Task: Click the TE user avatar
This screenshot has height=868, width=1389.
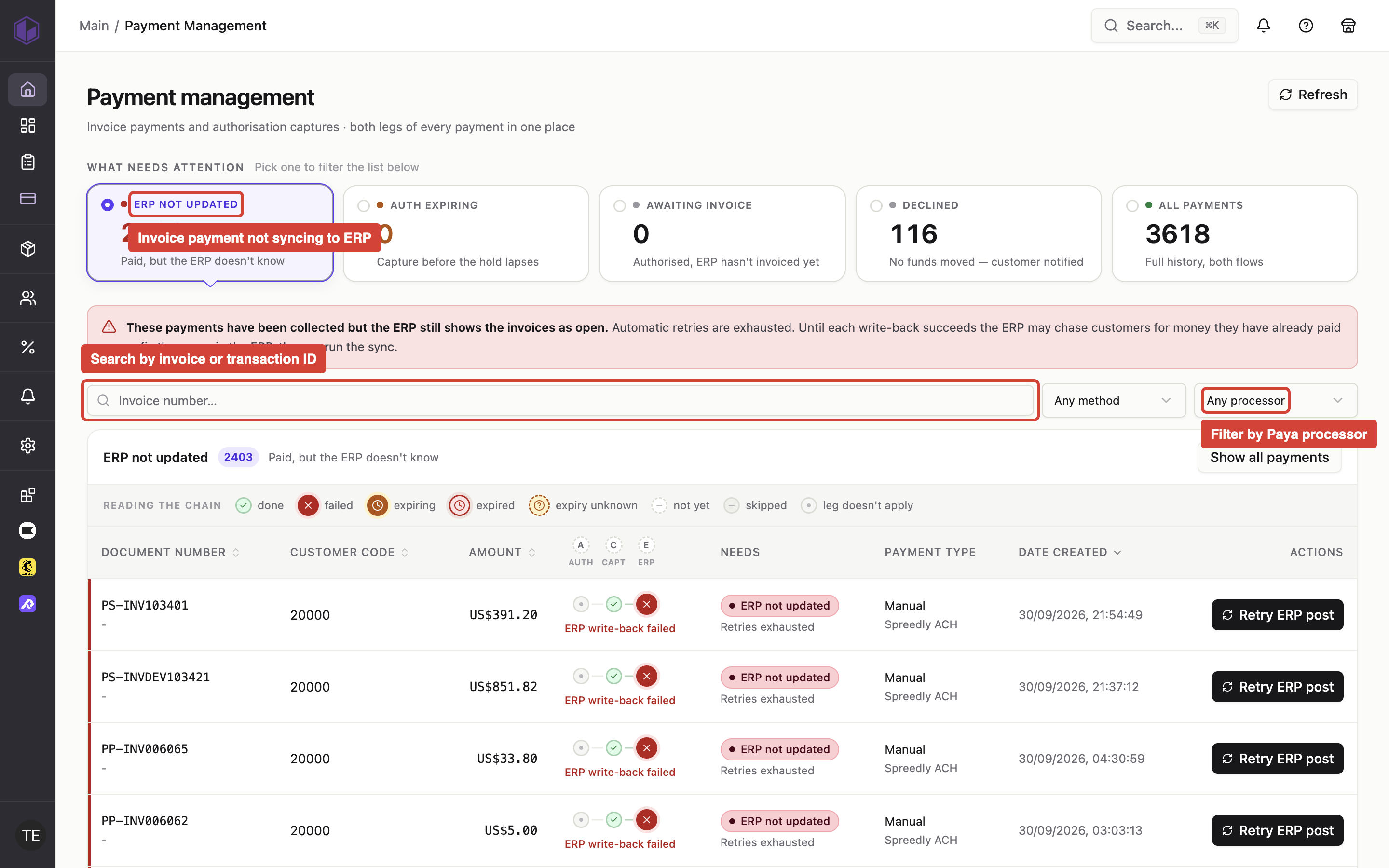Action: click(30, 835)
